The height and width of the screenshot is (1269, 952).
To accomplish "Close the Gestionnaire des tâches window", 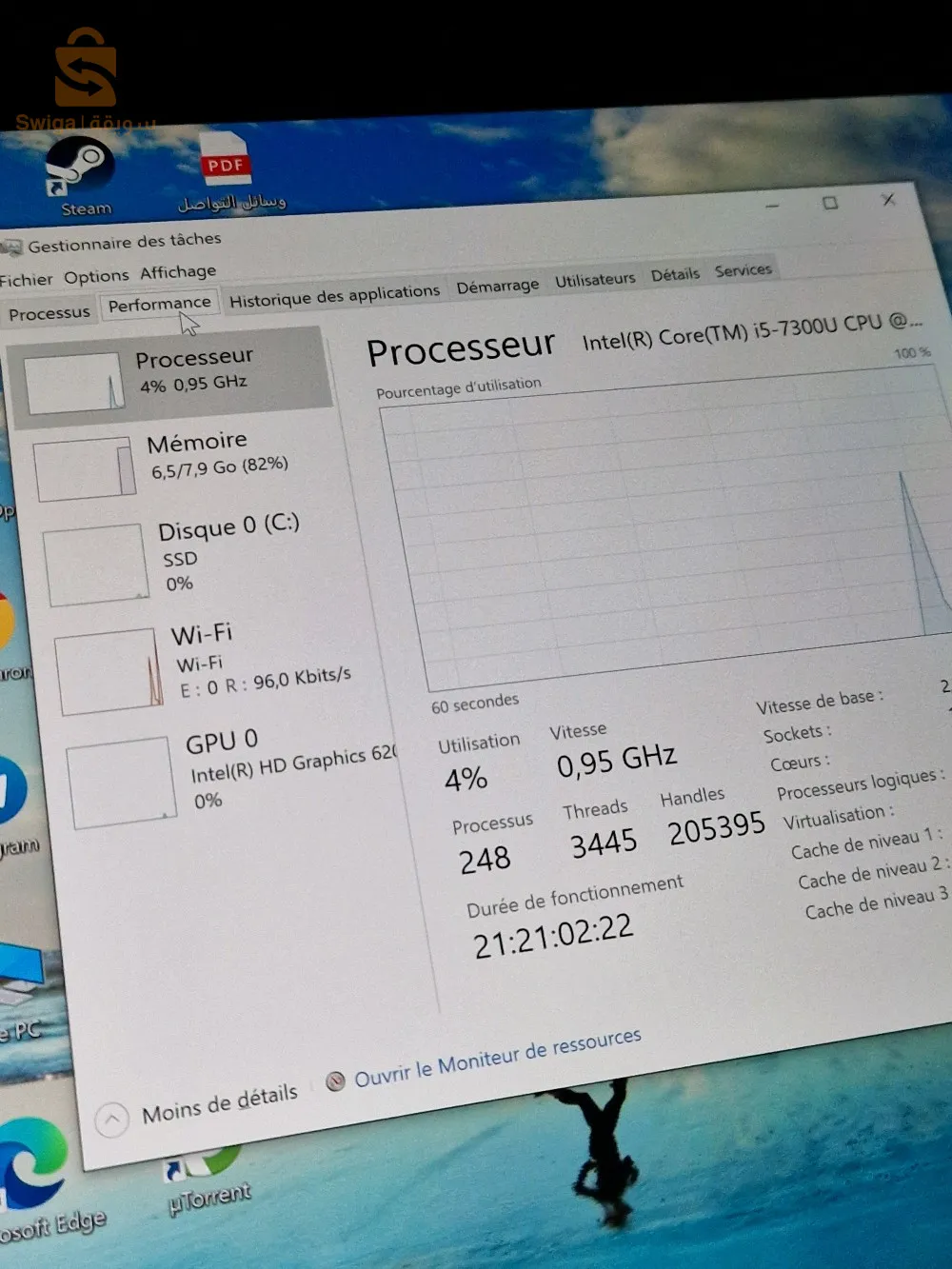I will click(x=887, y=199).
